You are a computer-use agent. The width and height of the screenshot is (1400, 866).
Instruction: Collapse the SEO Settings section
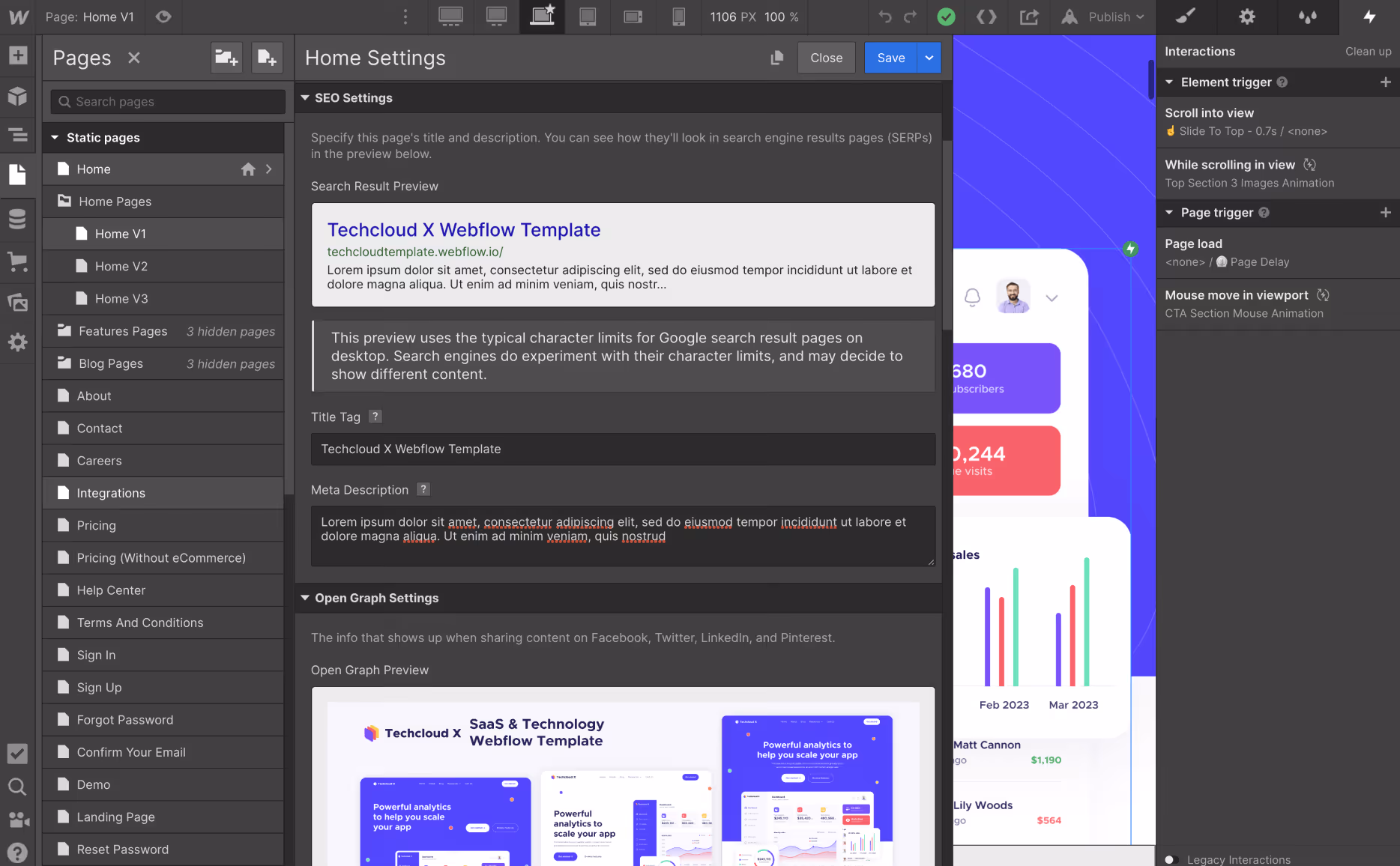(305, 97)
